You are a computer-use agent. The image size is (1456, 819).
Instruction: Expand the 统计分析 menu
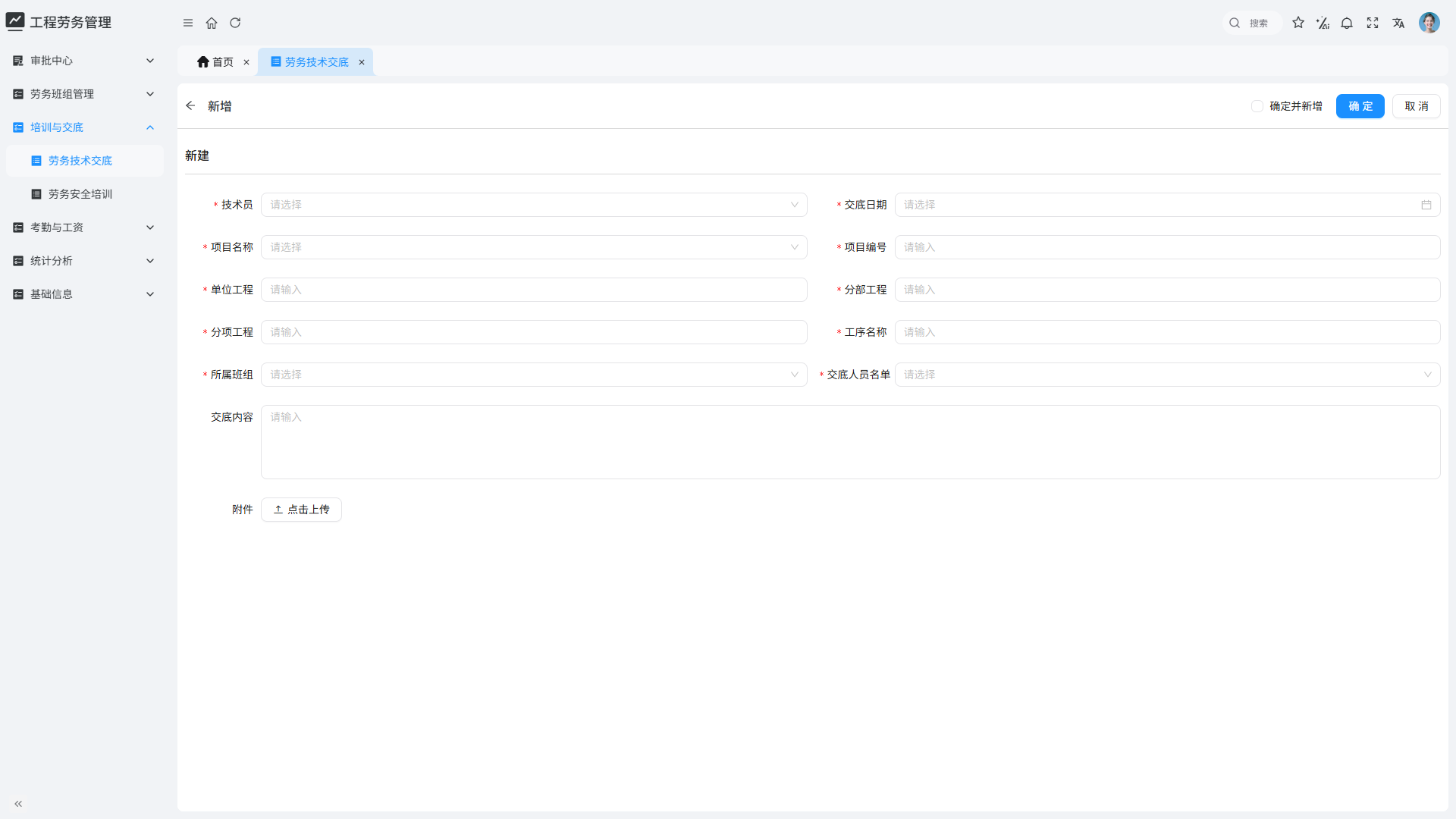(x=85, y=261)
